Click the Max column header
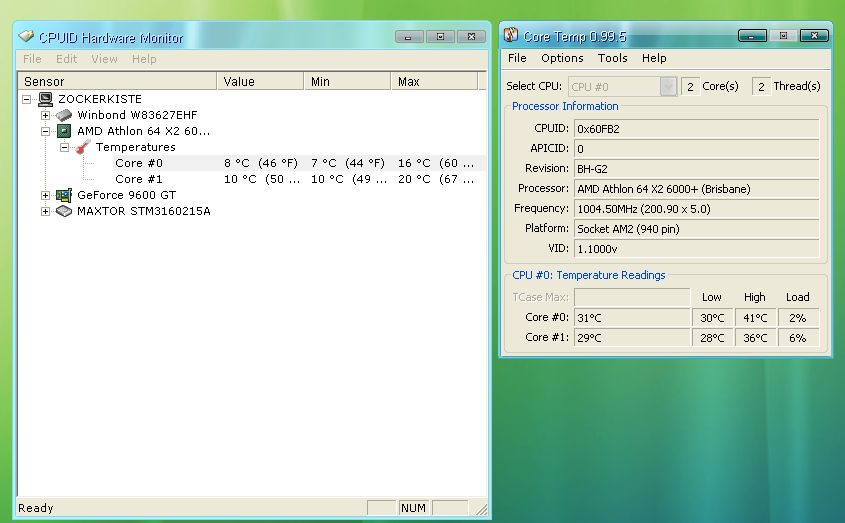Image resolution: width=845 pixels, height=523 pixels. (434, 81)
